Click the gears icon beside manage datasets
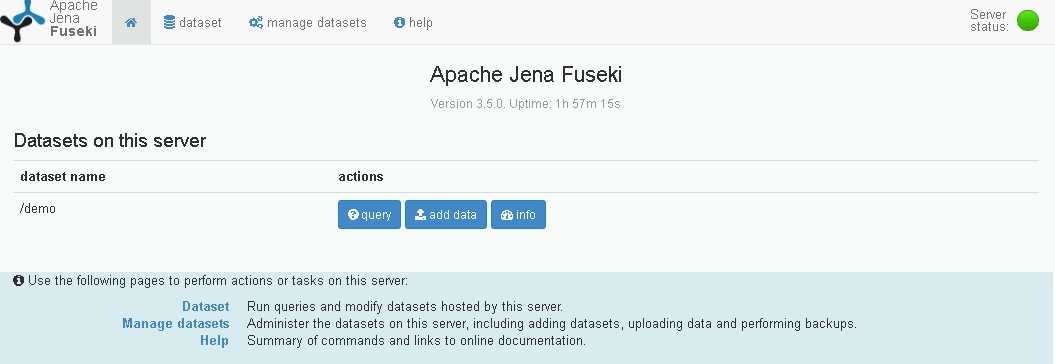The image size is (1055, 364). (256, 22)
